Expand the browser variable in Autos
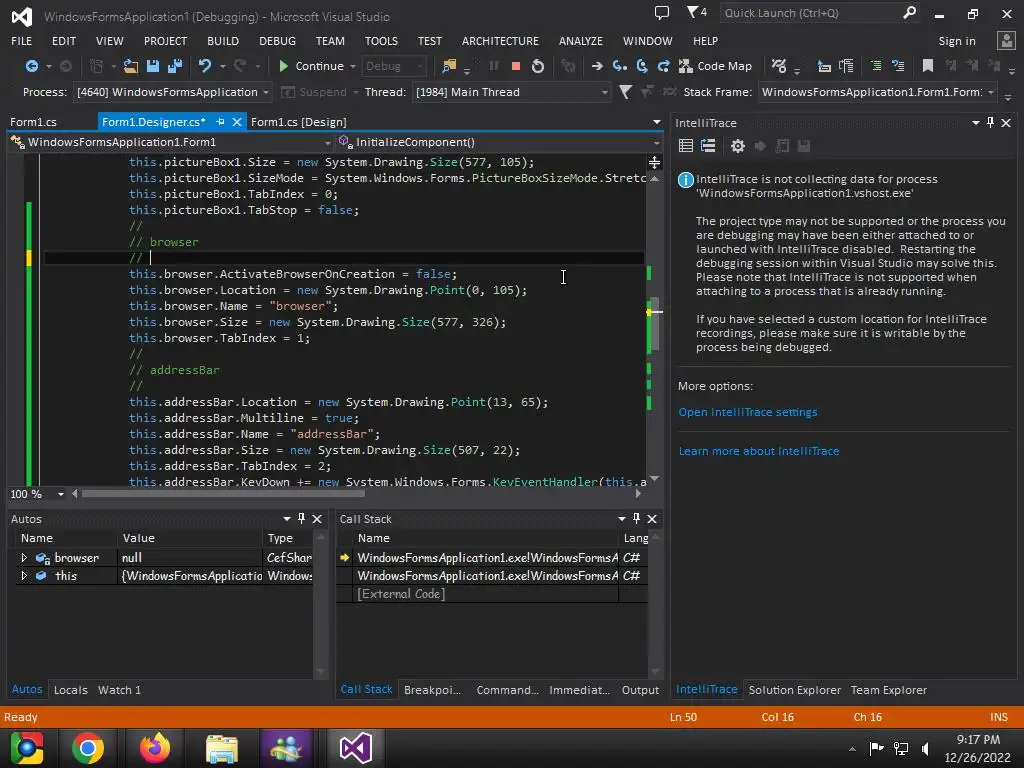 [x=24, y=558]
